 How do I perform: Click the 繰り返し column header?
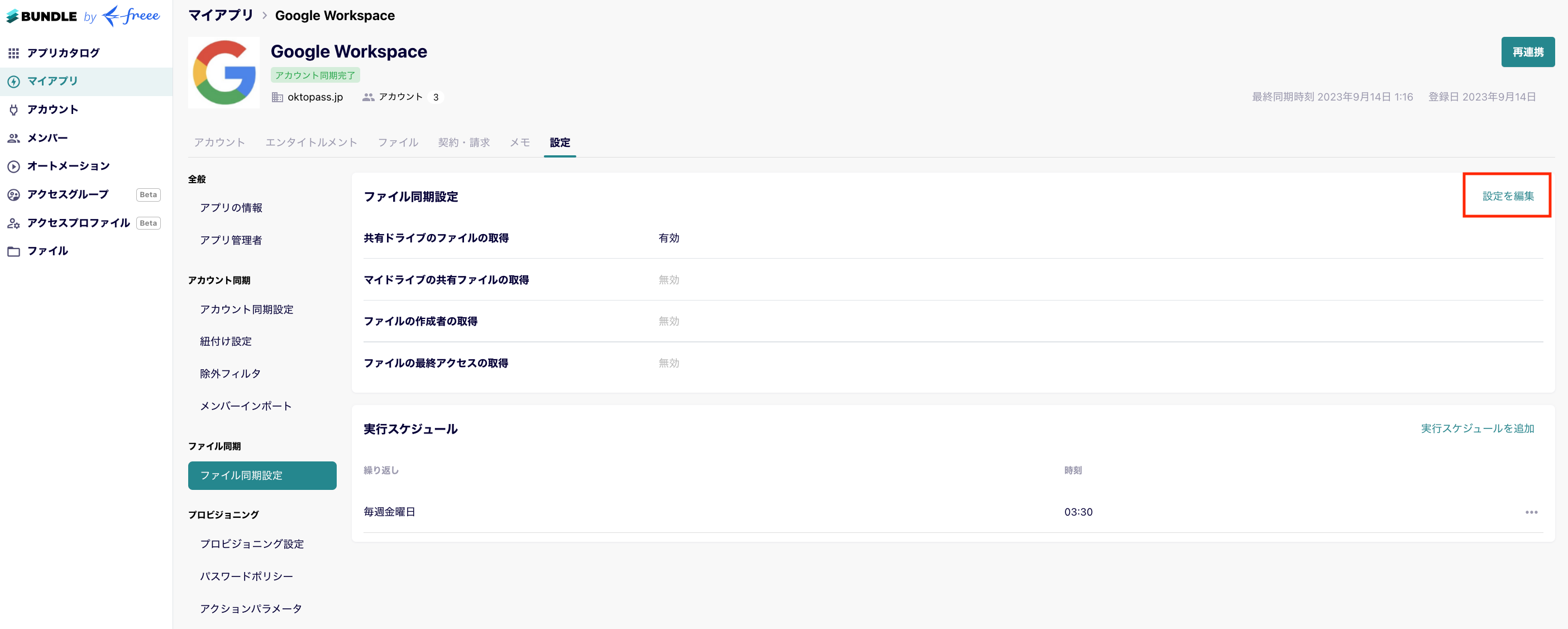click(381, 471)
